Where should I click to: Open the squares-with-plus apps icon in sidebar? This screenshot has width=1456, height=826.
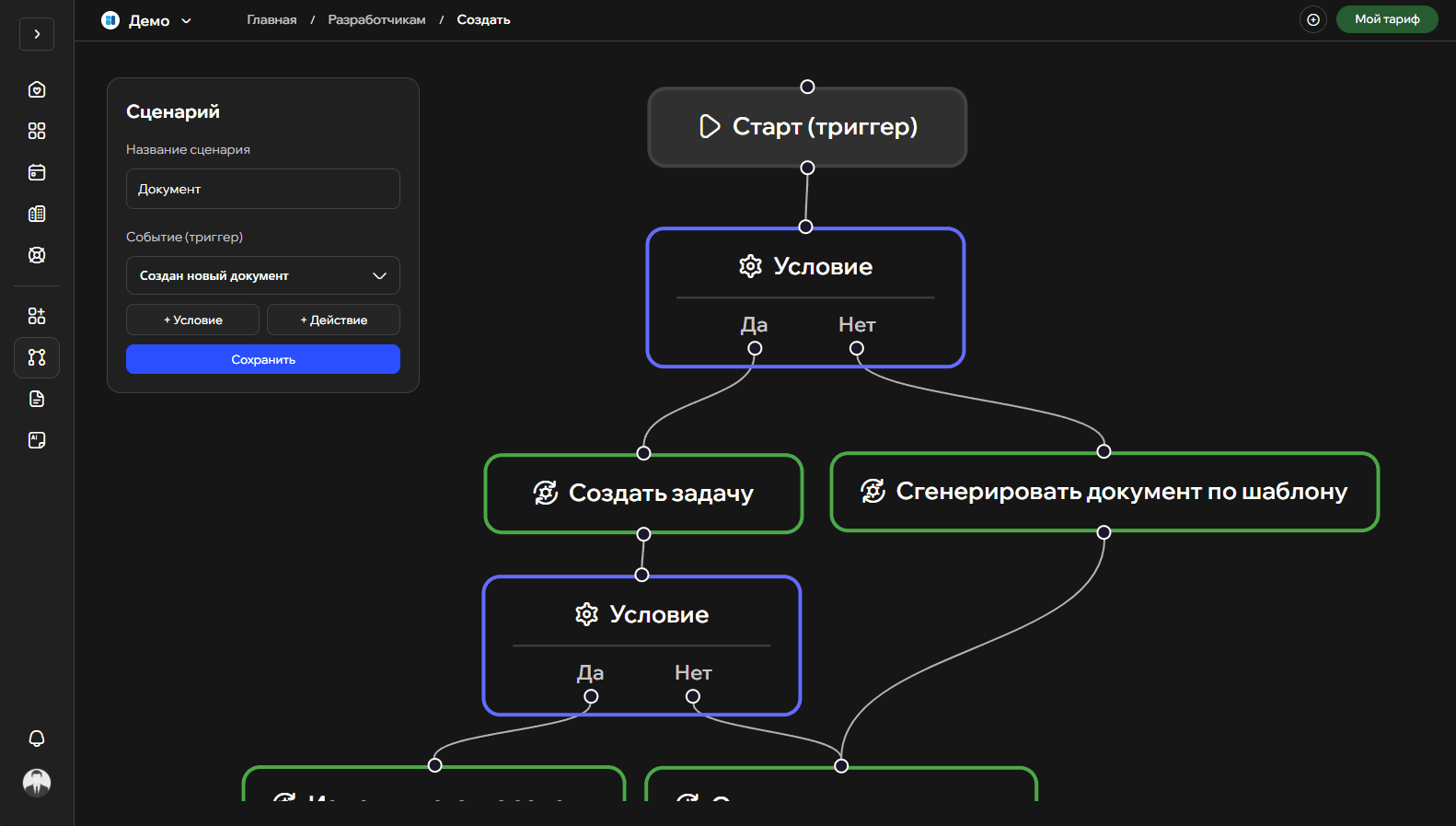(x=37, y=316)
